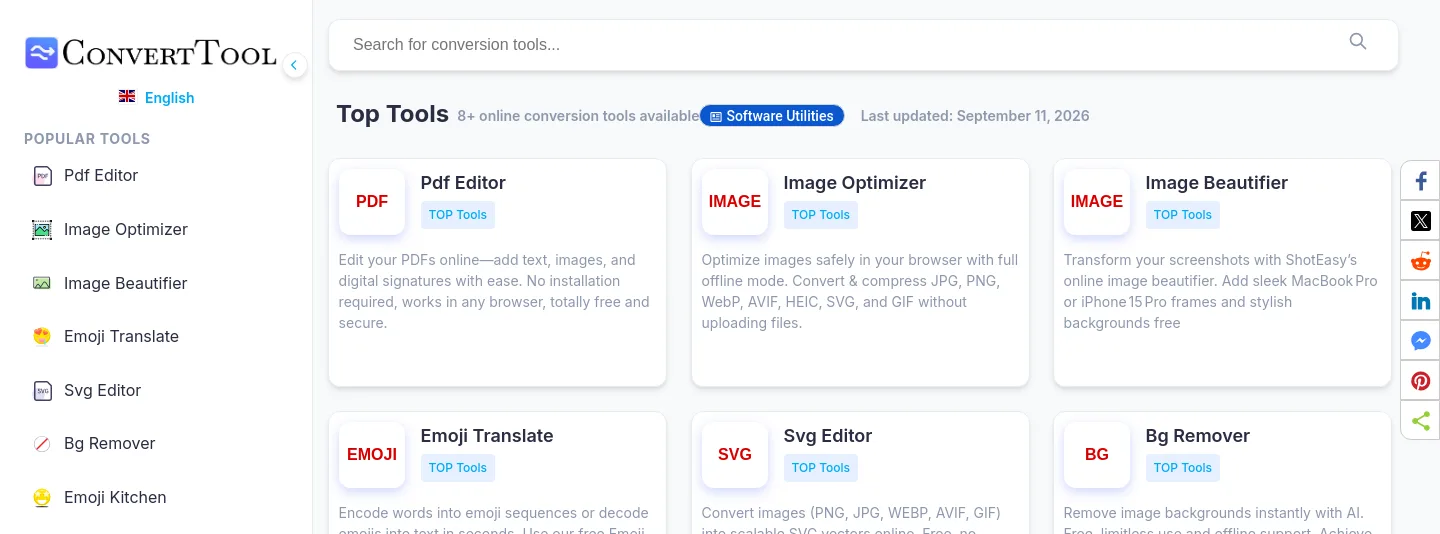Viewport: 1440px width, 534px height.
Task: Click the Pdf Editor card description text
Action: point(496,291)
